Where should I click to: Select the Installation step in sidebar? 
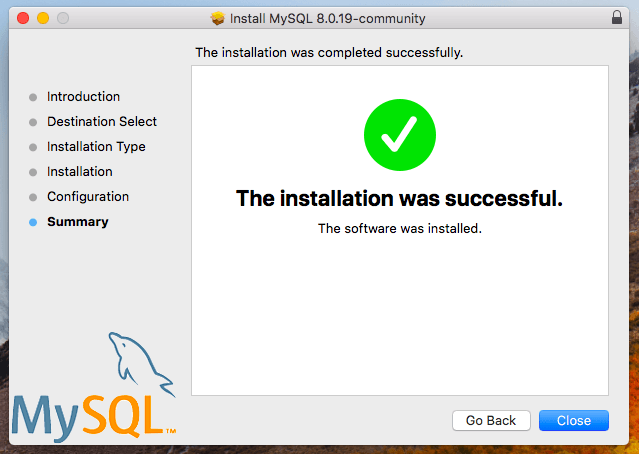click(x=79, y=172)
